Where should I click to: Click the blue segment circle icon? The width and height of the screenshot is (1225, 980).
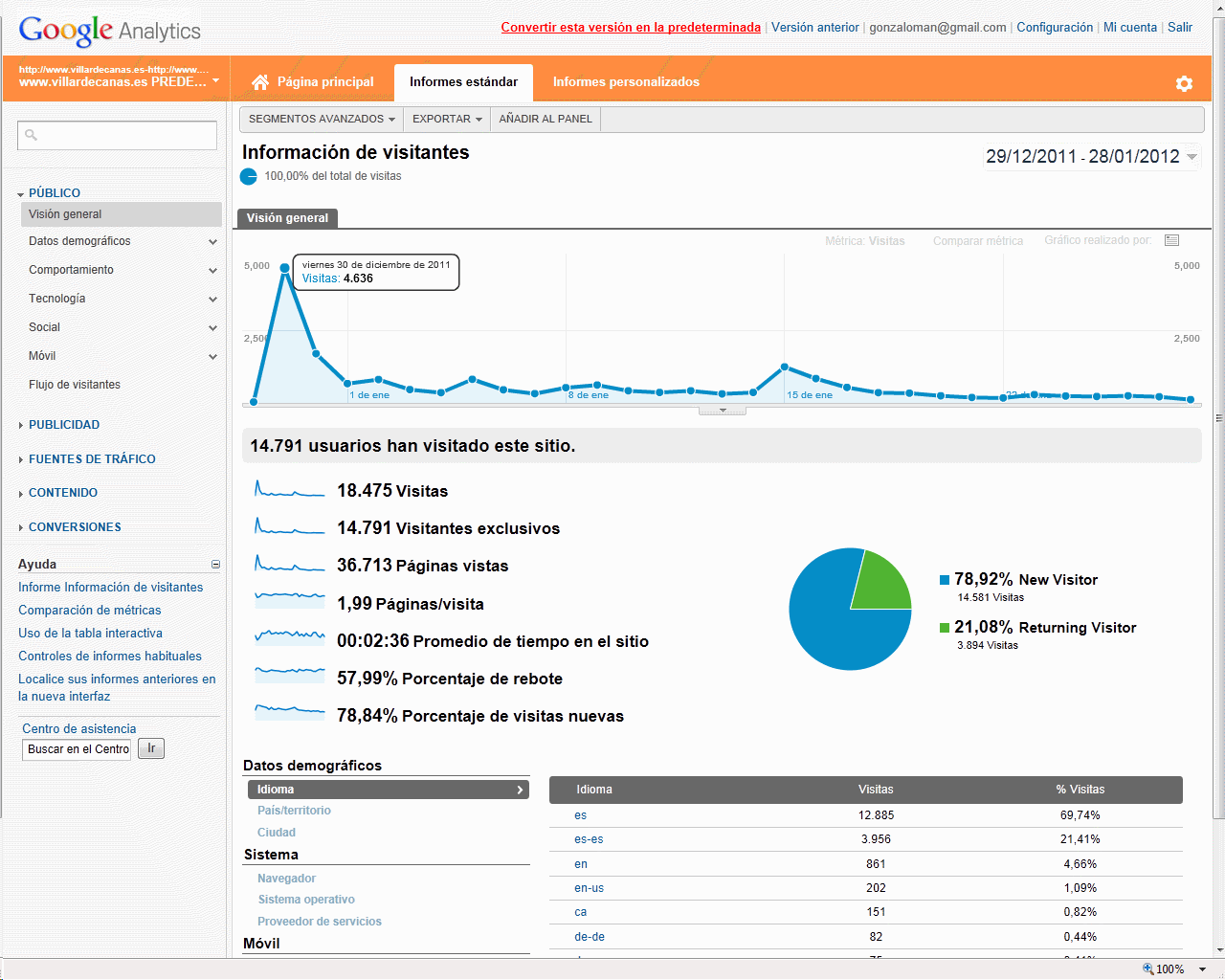click(x=249, y=176)
